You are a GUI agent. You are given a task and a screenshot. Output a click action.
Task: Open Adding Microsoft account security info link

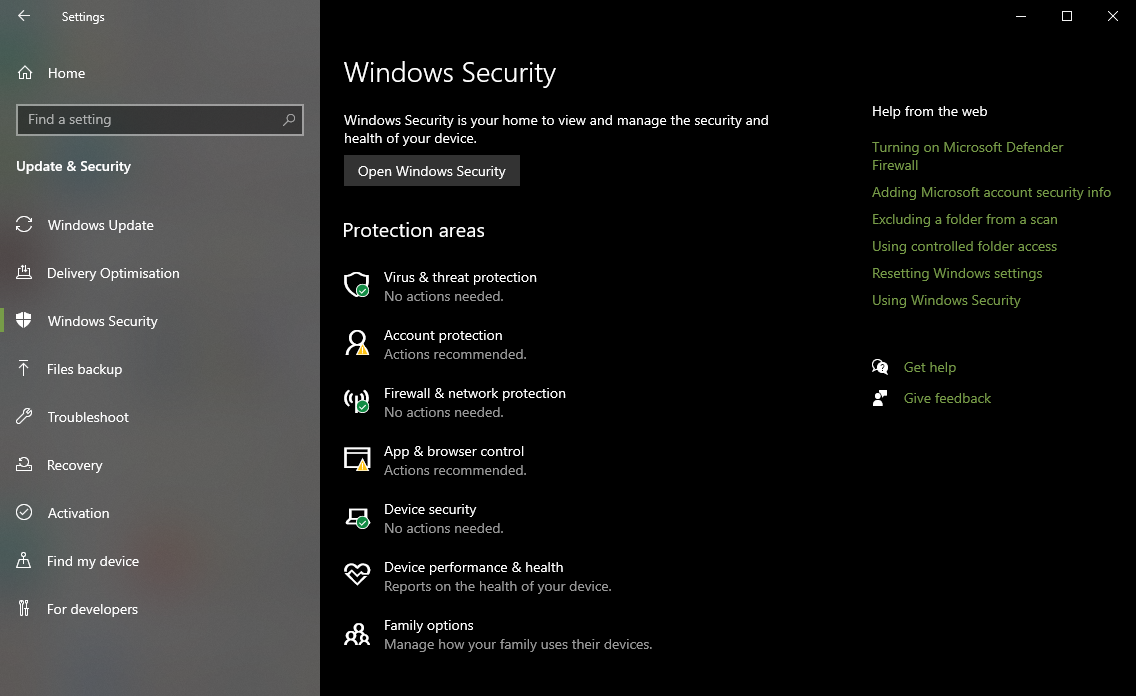click(x=991, y=192)
